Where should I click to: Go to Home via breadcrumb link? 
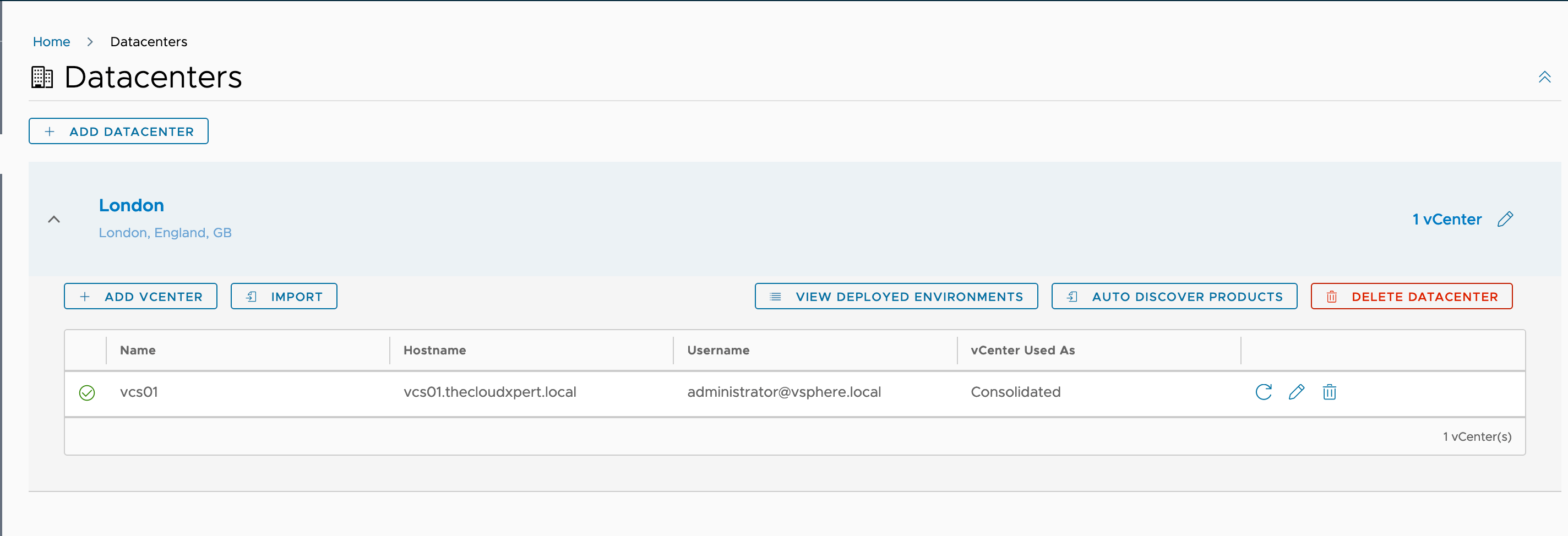point(51,41)
